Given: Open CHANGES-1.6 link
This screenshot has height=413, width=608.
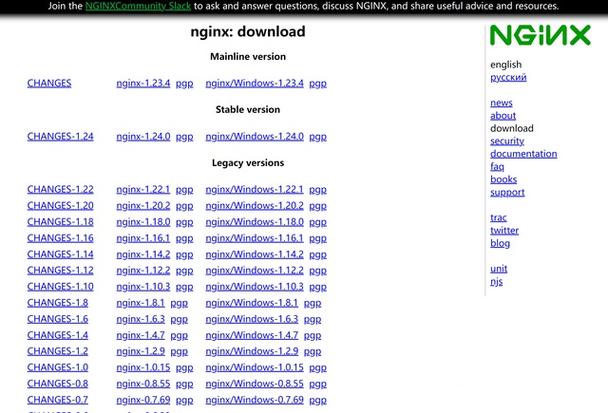Looking at the screenshot, I should pos(57,319).
